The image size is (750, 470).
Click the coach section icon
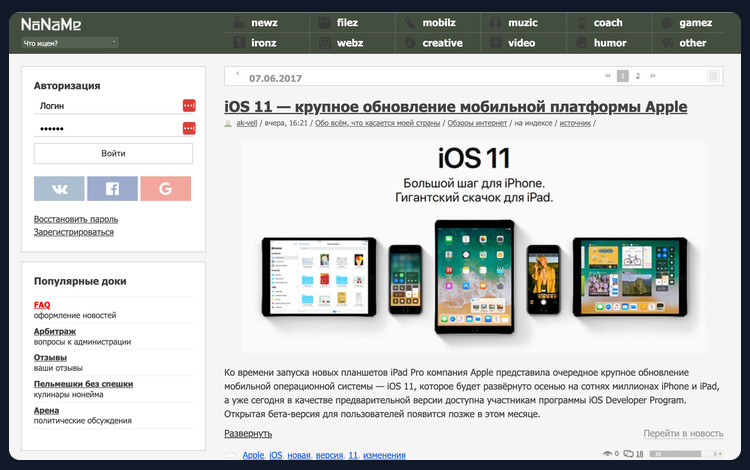[581, 22]
